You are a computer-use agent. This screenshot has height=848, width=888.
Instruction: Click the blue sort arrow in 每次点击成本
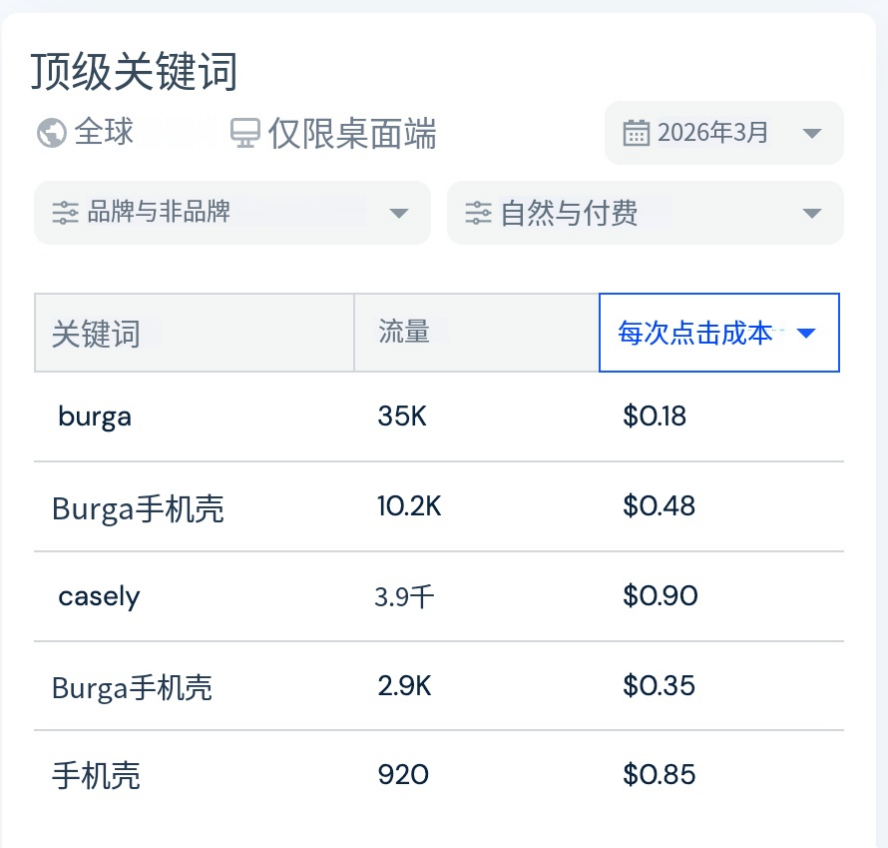click(806, 333)
